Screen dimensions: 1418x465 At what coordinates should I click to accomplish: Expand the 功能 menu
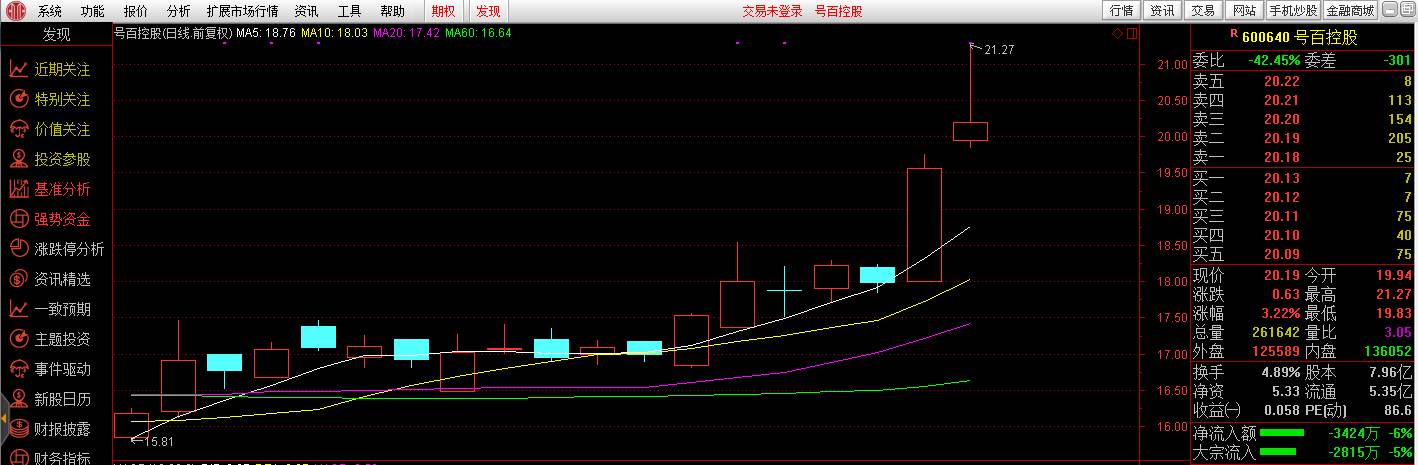(92, 11)
